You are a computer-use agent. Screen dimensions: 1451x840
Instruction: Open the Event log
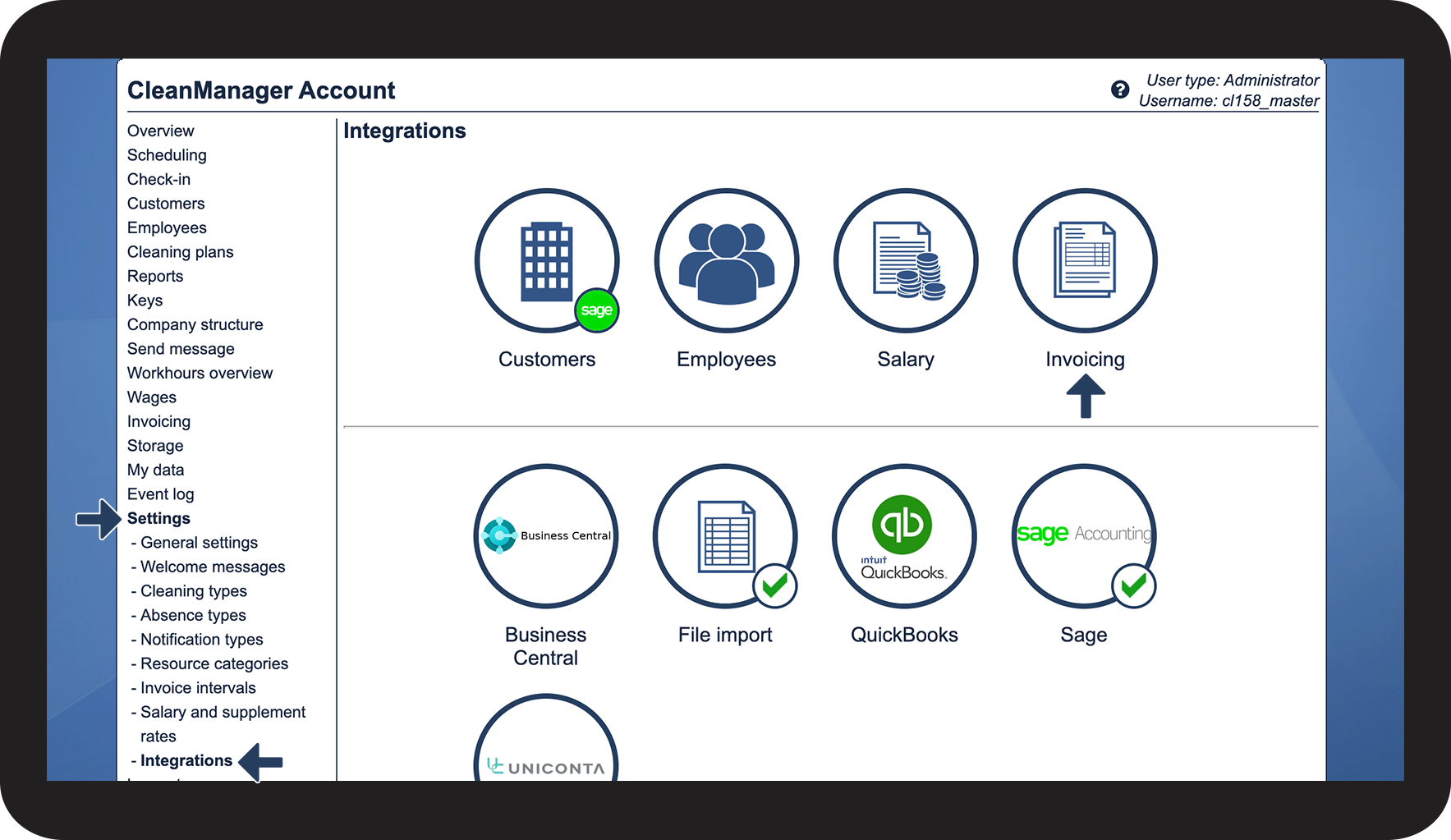pyautogui.click(x=161, y=494)
